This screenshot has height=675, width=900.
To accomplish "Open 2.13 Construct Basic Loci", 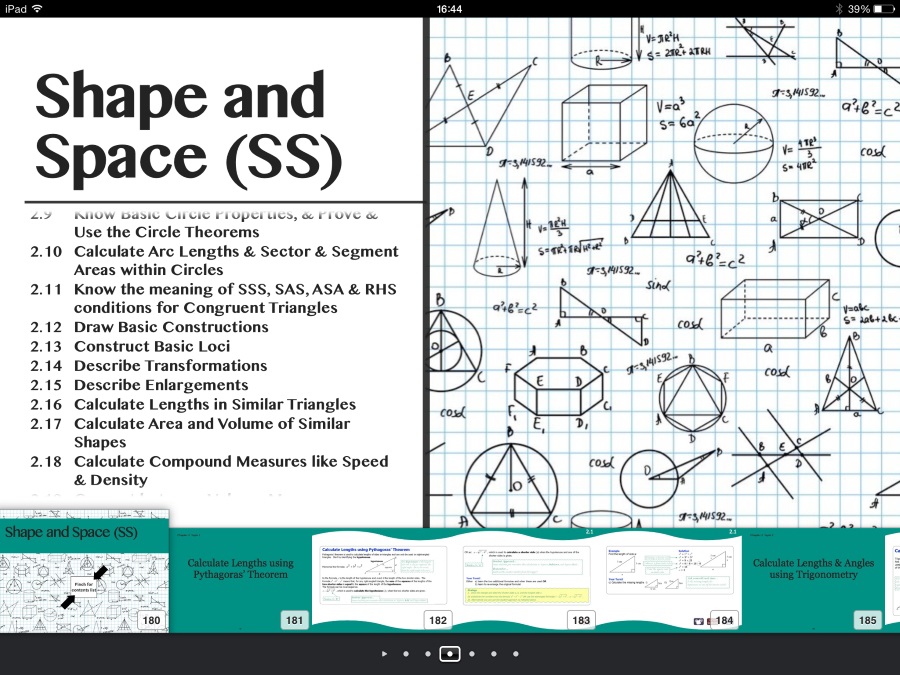I will pos(151,346).
